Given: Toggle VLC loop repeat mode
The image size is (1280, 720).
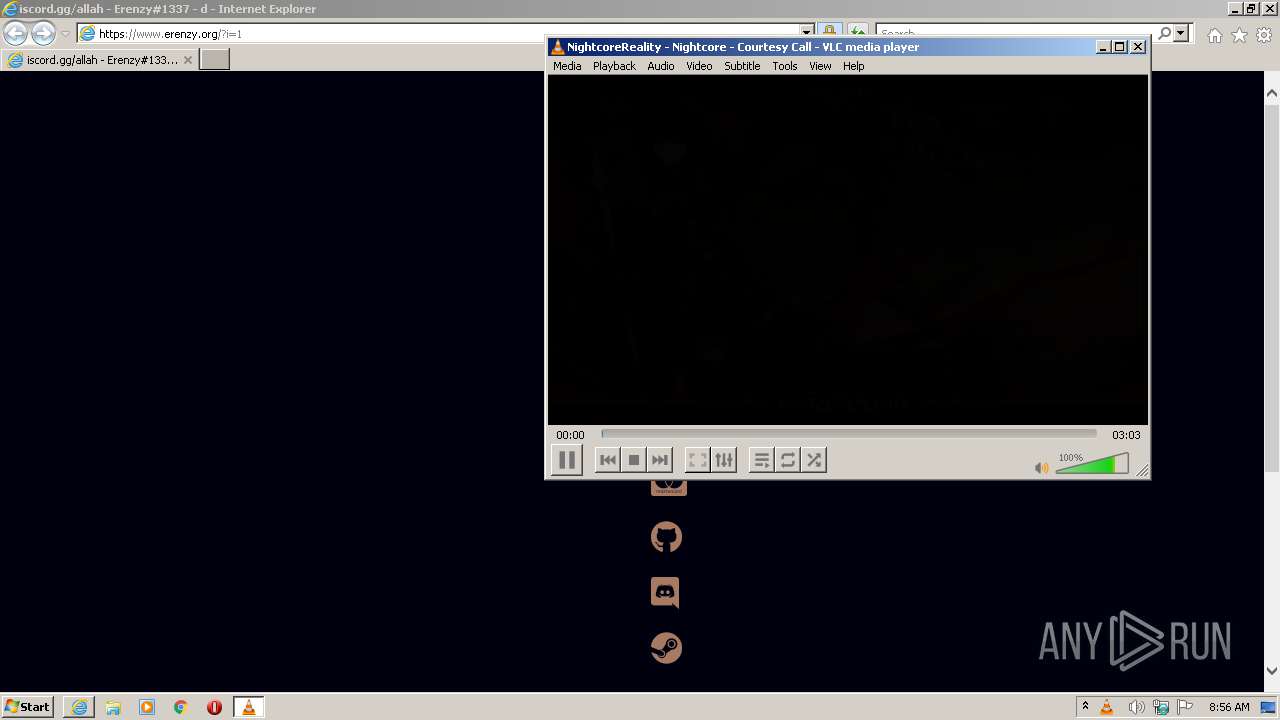Looking at the screenshot, I should click(788, 460).
